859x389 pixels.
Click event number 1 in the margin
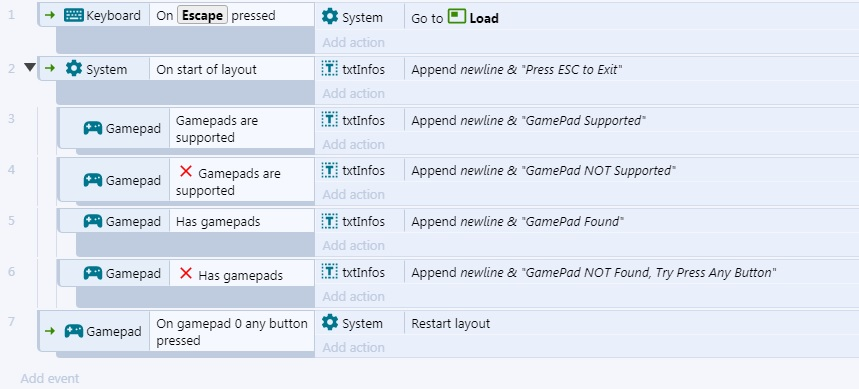pos(12,15)
